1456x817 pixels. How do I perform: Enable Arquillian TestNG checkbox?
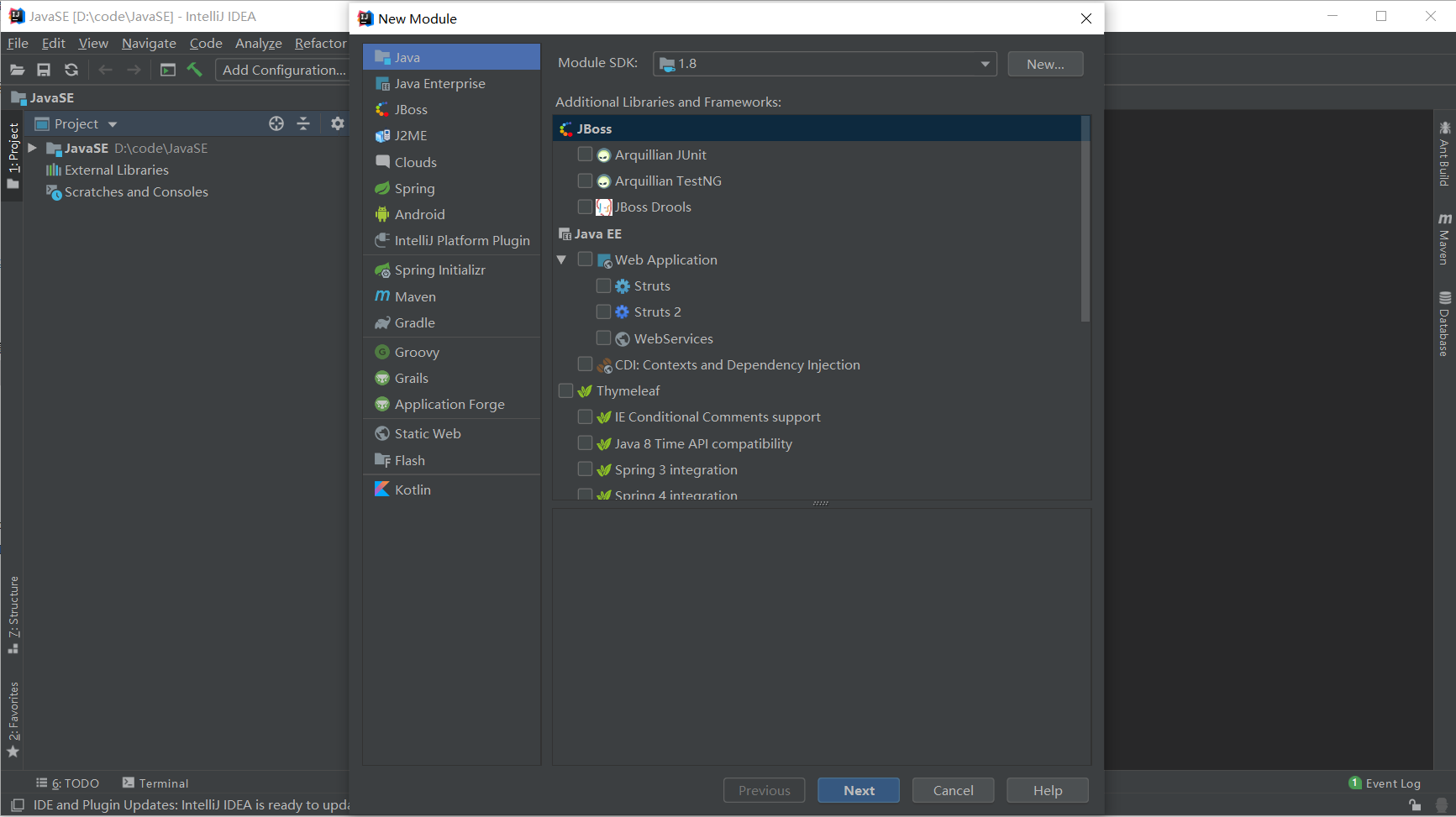pyautogui.click(x=586, y=181)
